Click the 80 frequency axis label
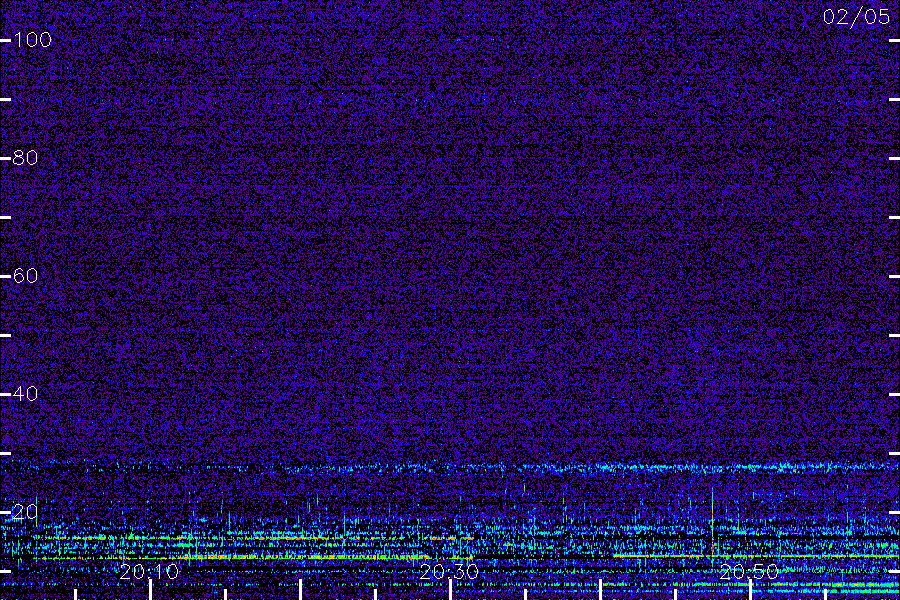 tap(25, 158)
